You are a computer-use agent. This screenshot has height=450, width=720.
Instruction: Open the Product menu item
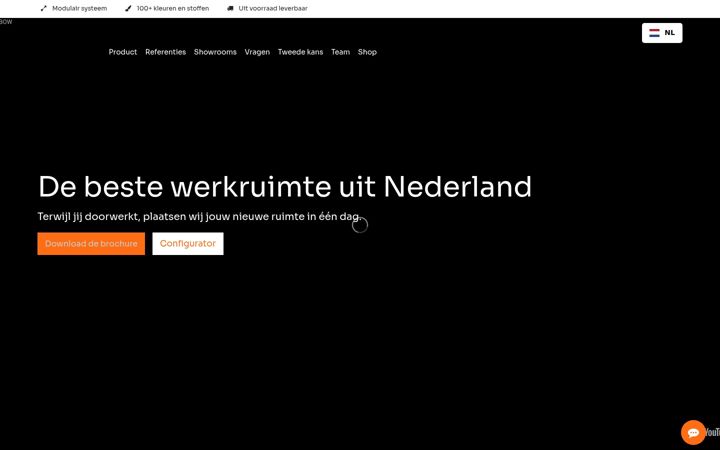tap(123, 52)
